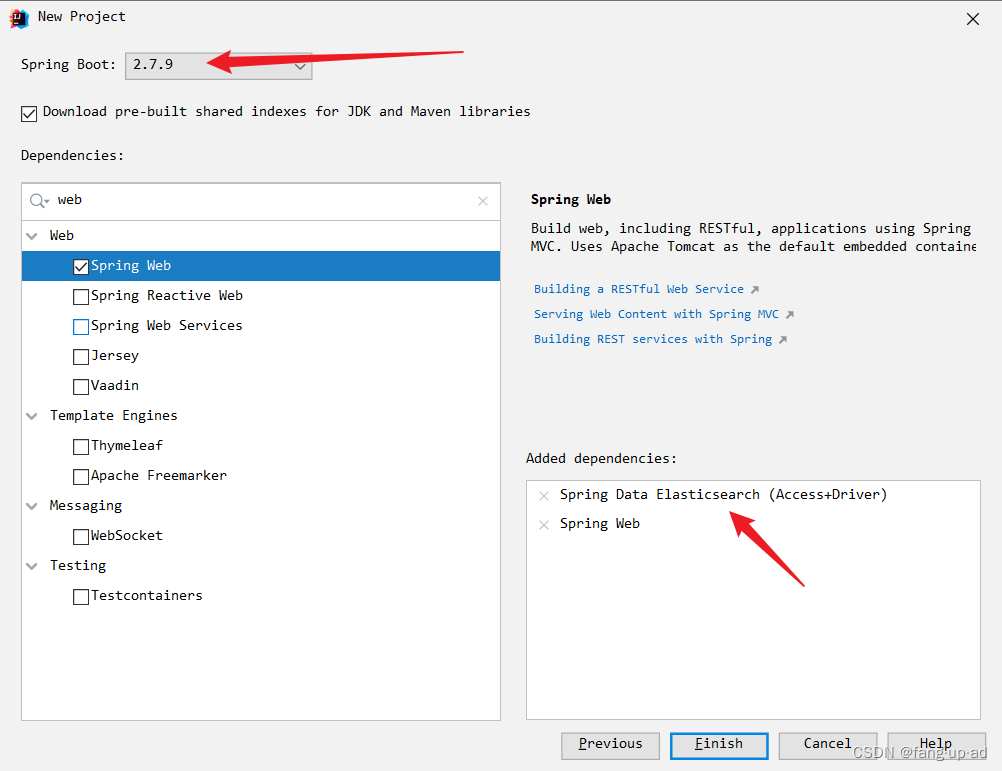
Task: Select the WebSocket row label
Action: point(127,536)
